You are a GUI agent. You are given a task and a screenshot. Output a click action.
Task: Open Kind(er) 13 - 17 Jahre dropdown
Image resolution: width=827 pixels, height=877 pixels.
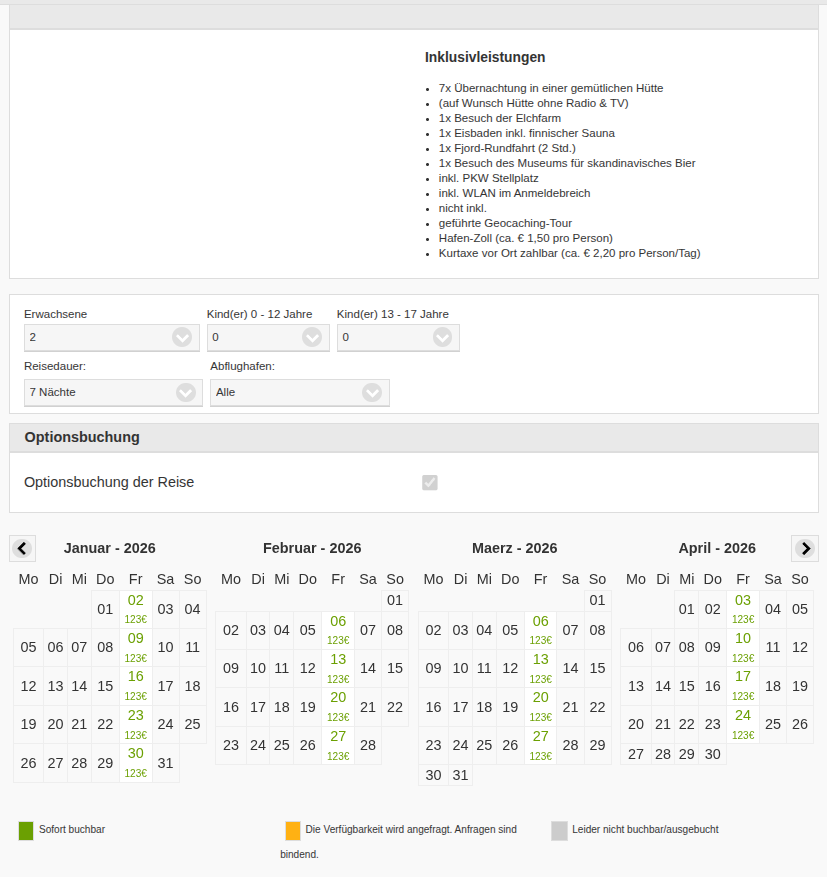[398, 338]
